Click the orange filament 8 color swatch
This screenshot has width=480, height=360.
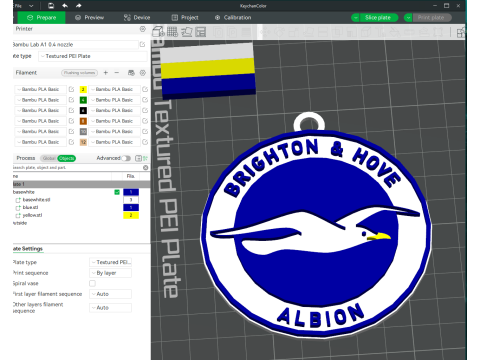(83, 121)
